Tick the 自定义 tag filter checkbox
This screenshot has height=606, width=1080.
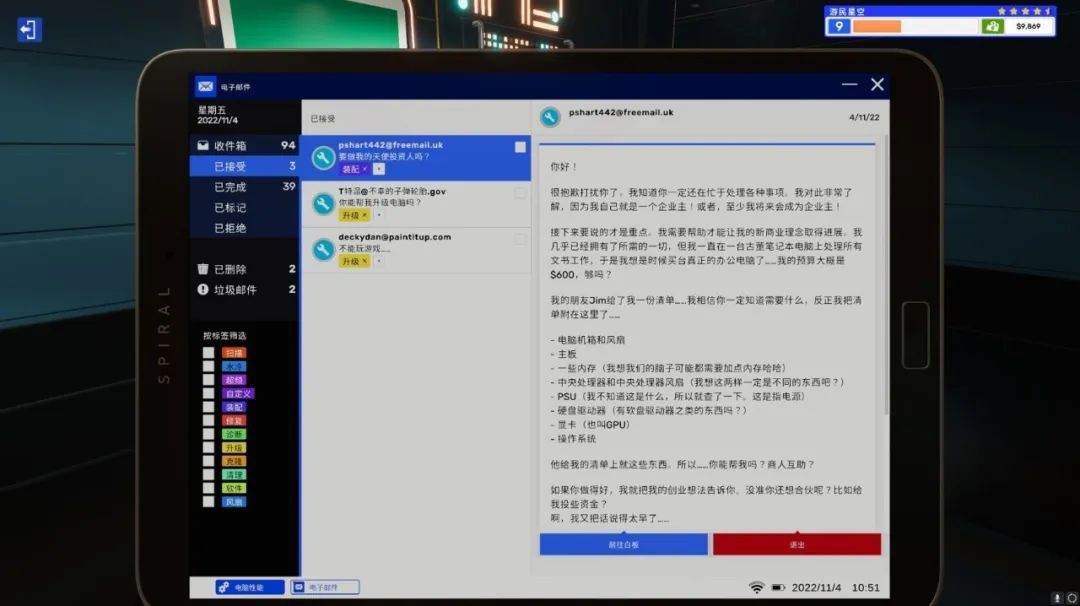click(208, 393)
